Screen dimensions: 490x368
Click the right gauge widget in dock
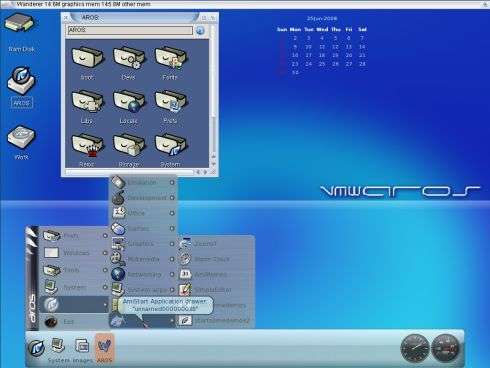click(x=445, y=348)
